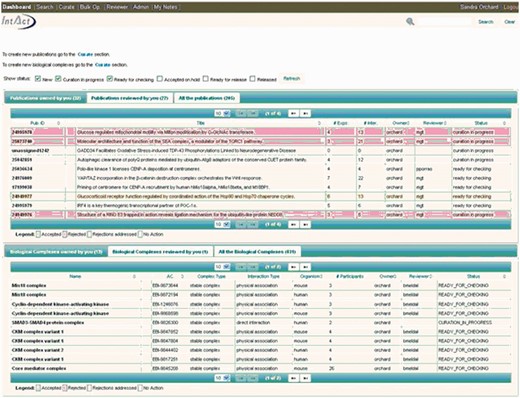Click Curate link for new publications
The width and height of the screenshot is (520, 398).
pos(85,54)
